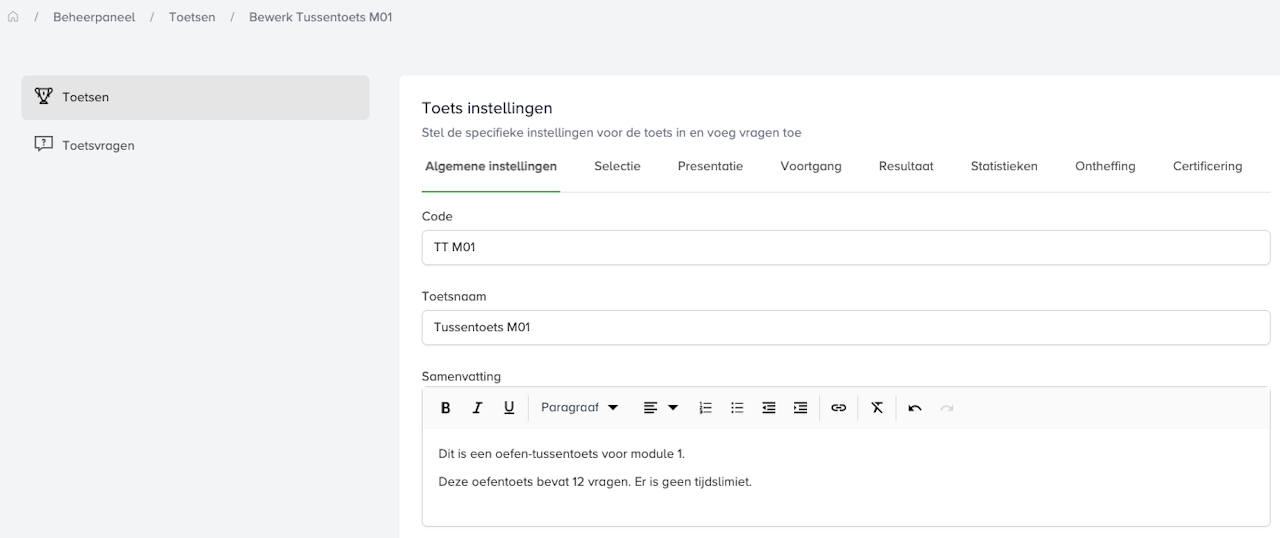The height and width of the screenshot is (538, 1280).
Task: Click the home icon in breadcrumb
Action: pos(13,17)
